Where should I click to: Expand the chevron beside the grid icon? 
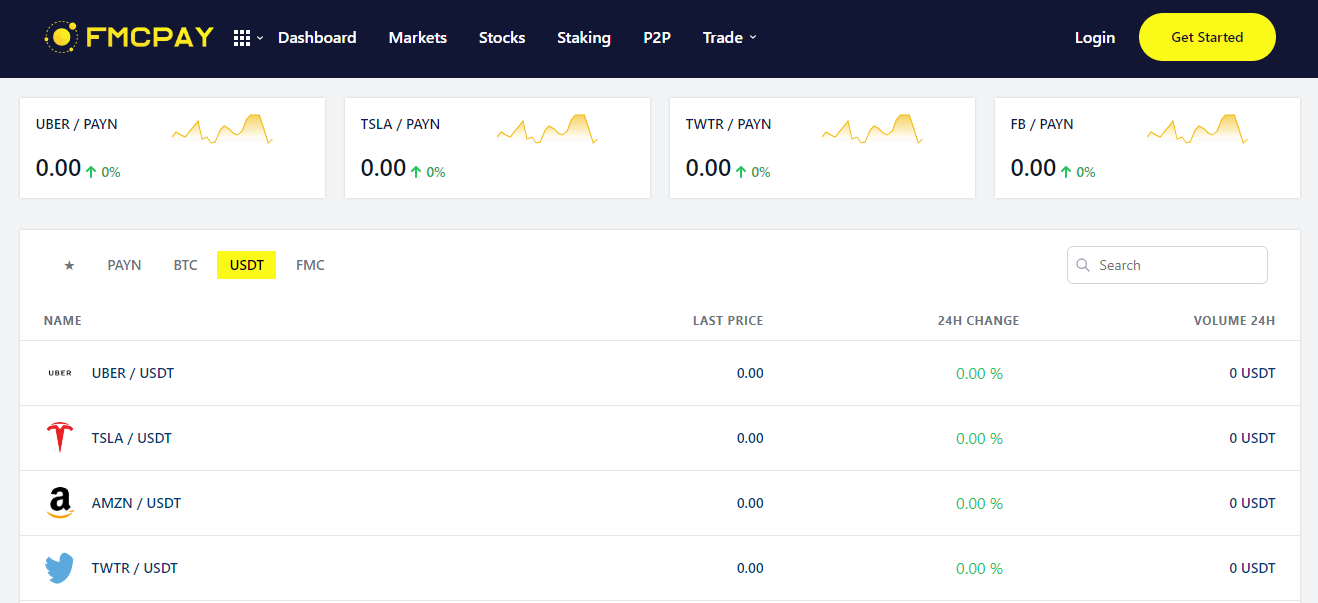pos(260,38)
